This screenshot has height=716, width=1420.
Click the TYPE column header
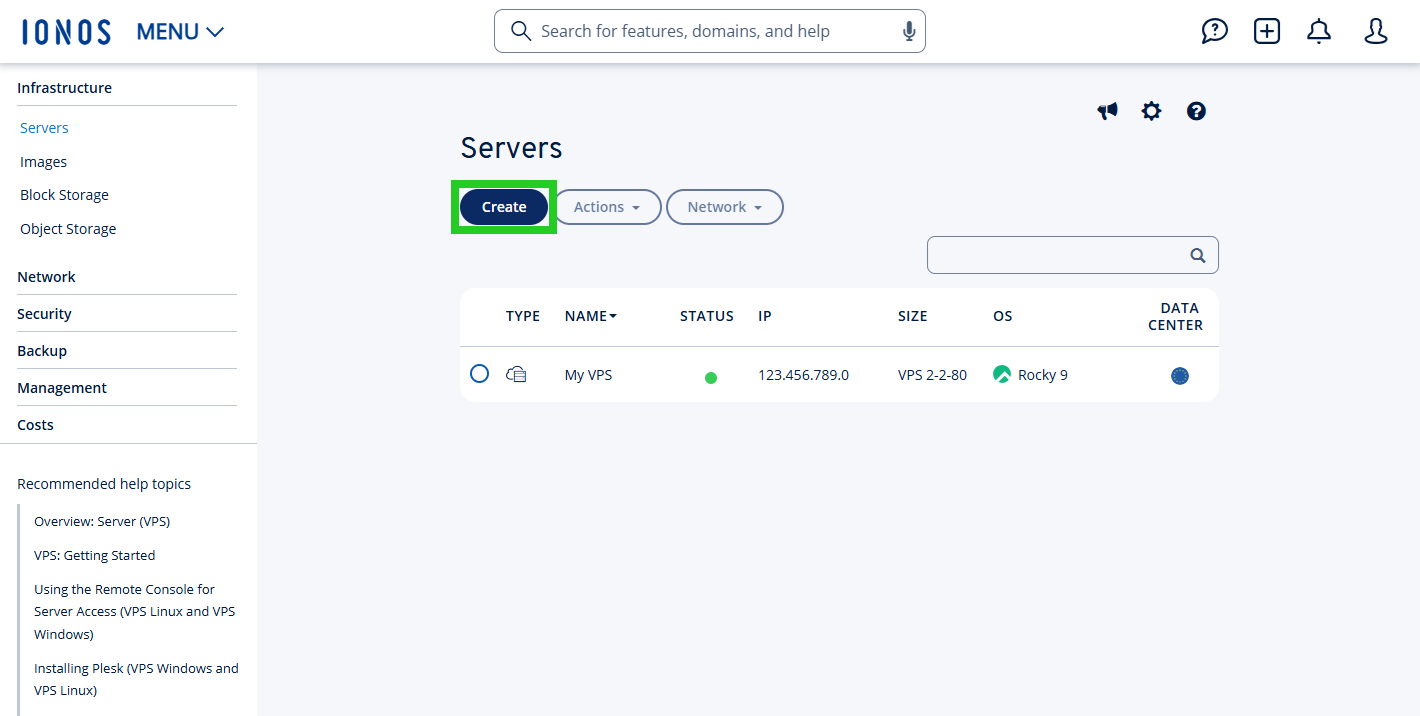(x=523, y=316)
